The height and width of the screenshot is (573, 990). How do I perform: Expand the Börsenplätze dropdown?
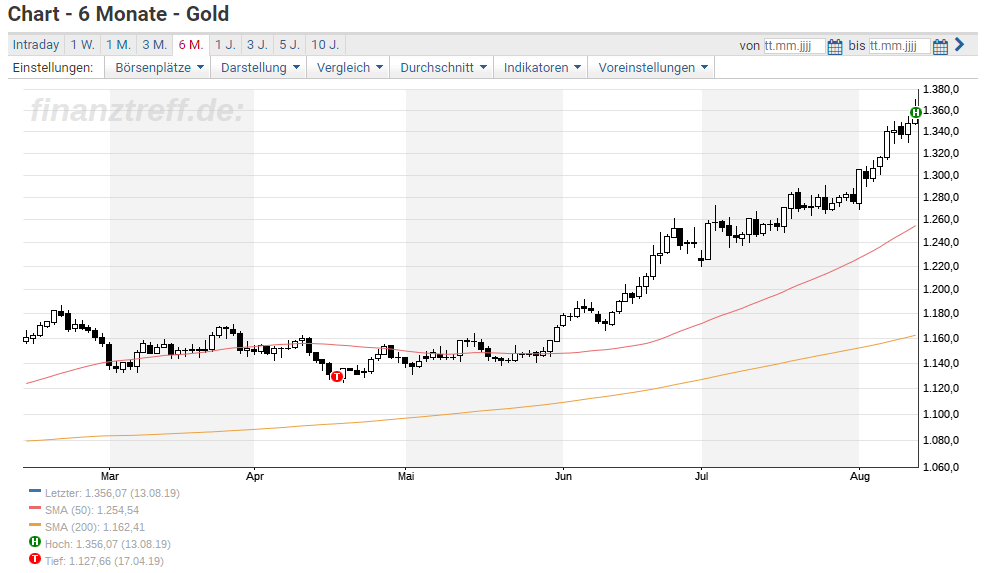point(159,68)
